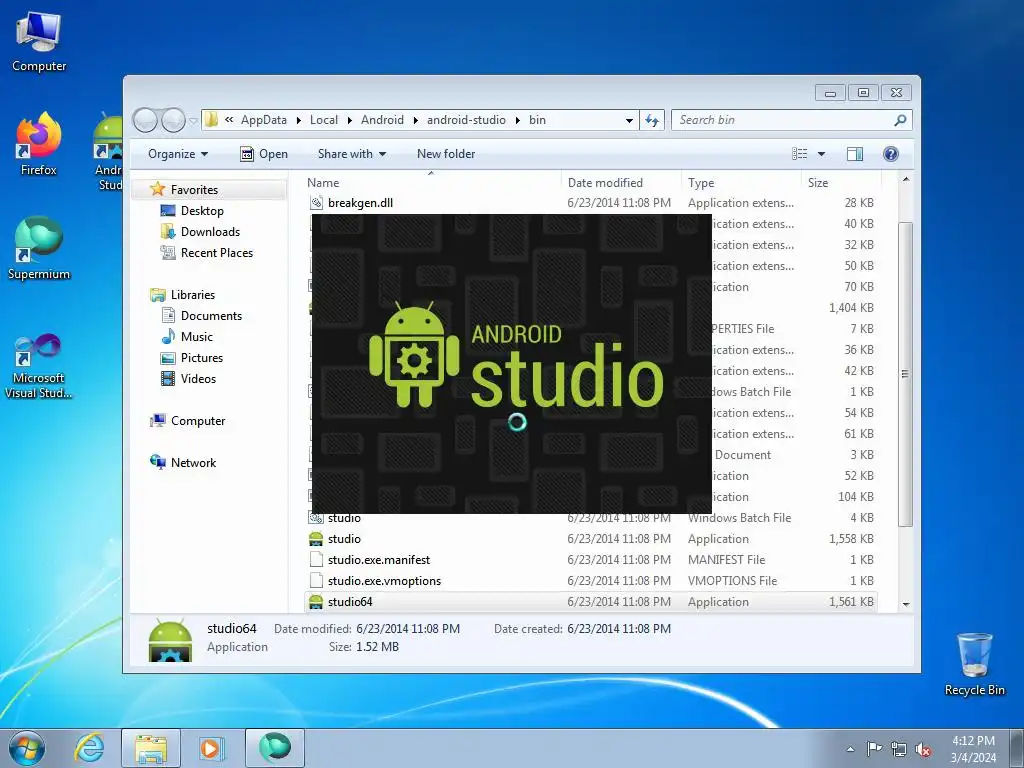Open Downloads in navigation pane

point(210,232)
